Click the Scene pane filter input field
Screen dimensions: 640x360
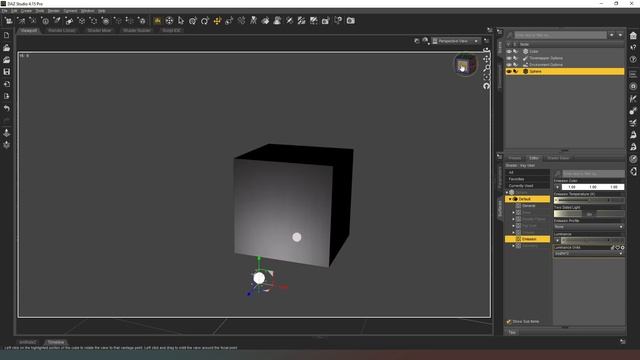560,35
